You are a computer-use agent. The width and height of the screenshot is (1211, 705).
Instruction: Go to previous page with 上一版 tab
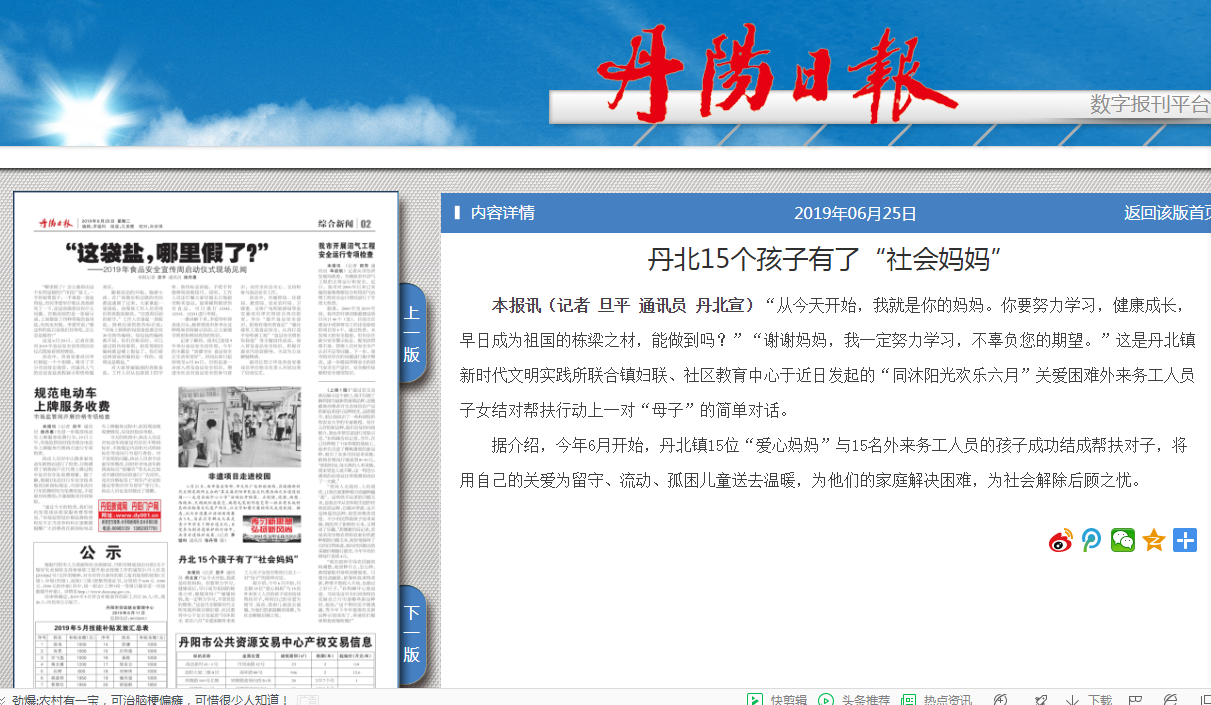(412, 333)
